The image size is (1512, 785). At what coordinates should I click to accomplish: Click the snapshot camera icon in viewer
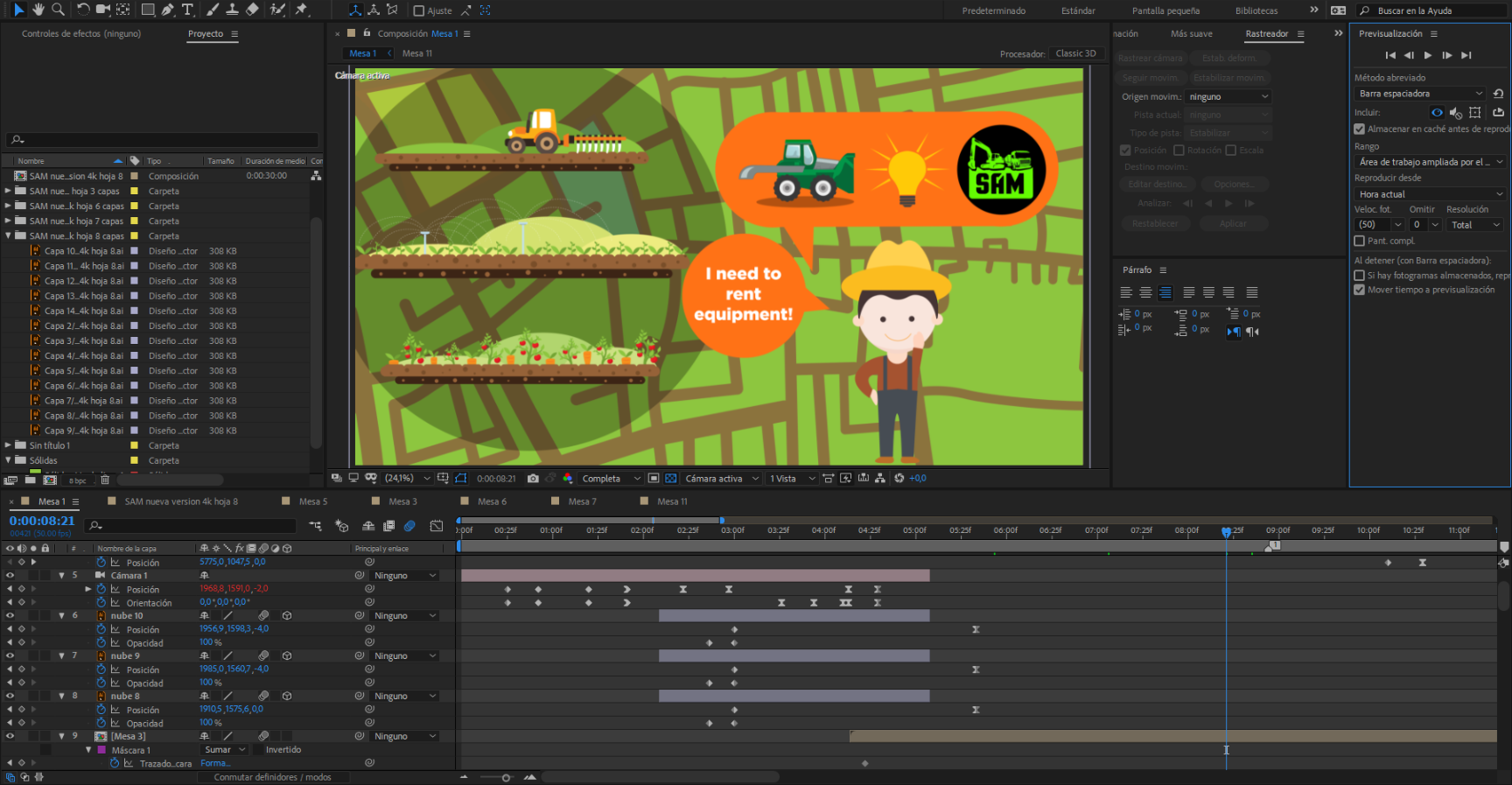(533, 479)
